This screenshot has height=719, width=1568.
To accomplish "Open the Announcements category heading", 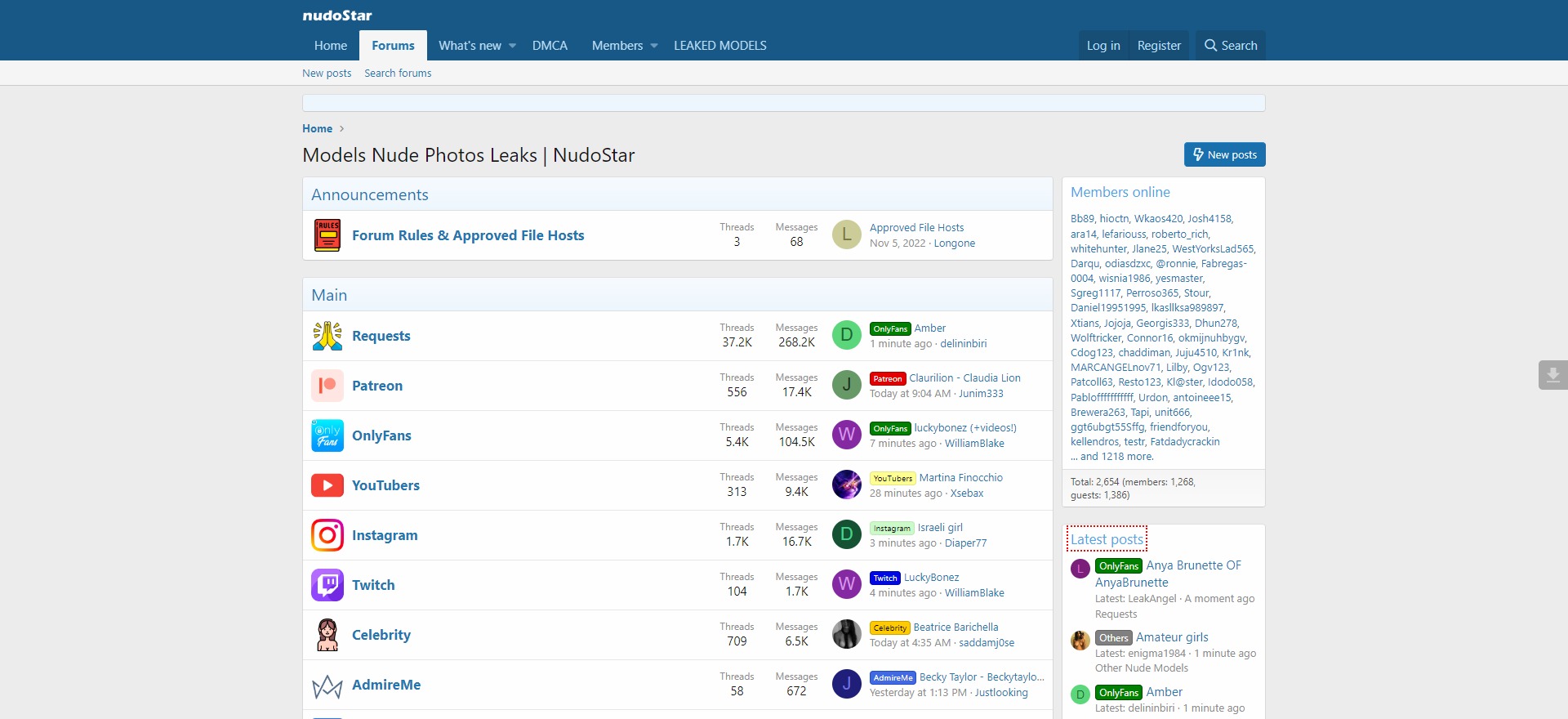I will pyautogui.click(x=369, y=195).
